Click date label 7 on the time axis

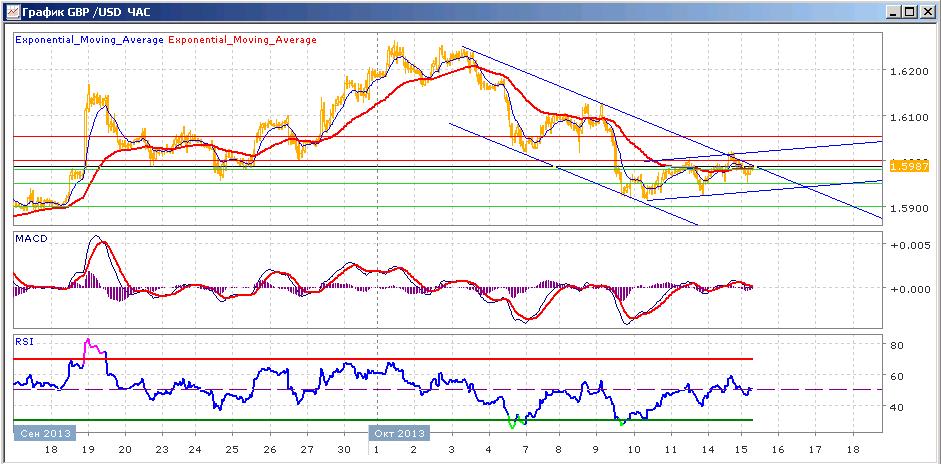click(525, 450)
